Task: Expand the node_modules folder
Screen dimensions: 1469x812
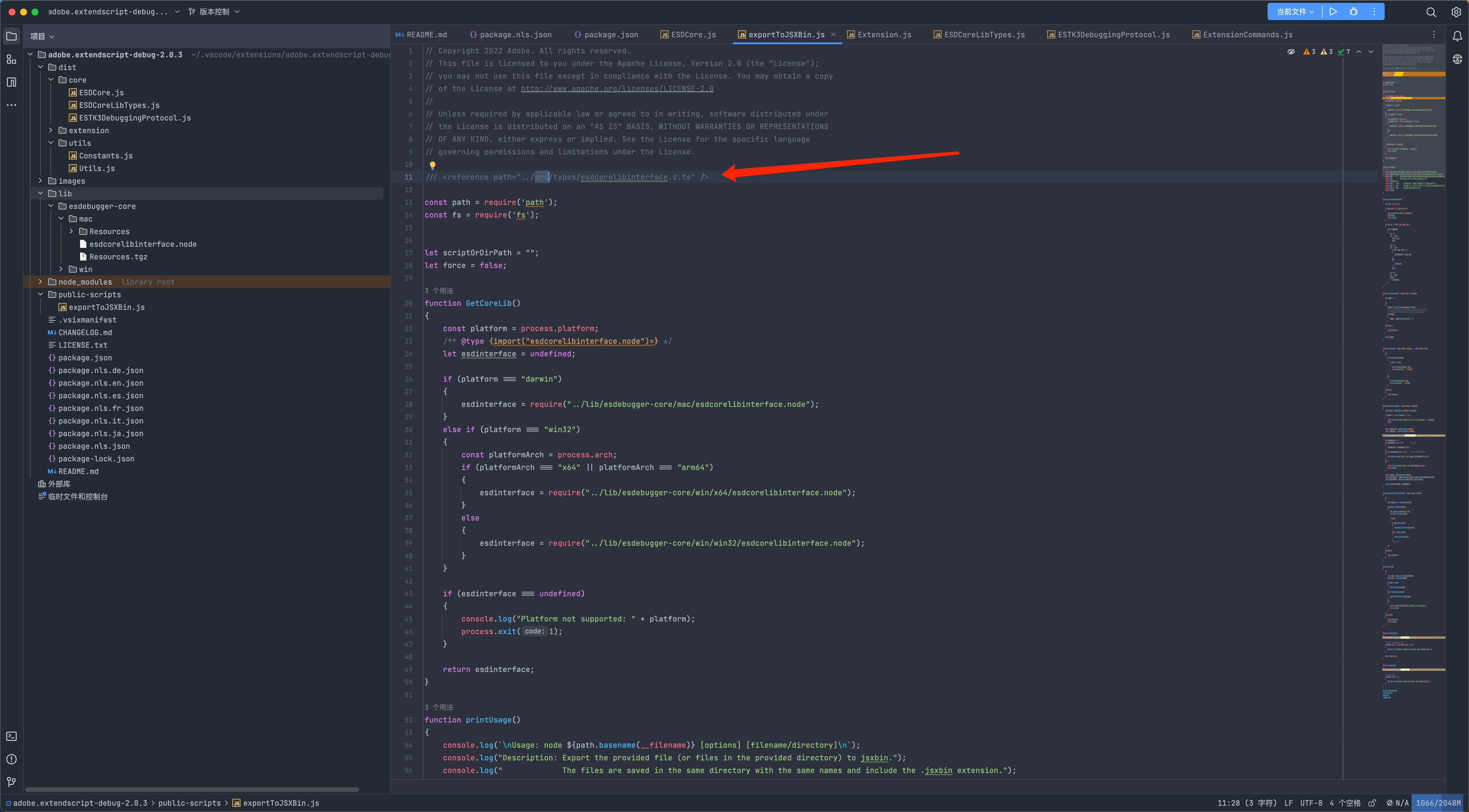Action: pyautogui.click(x=40, y=282)
